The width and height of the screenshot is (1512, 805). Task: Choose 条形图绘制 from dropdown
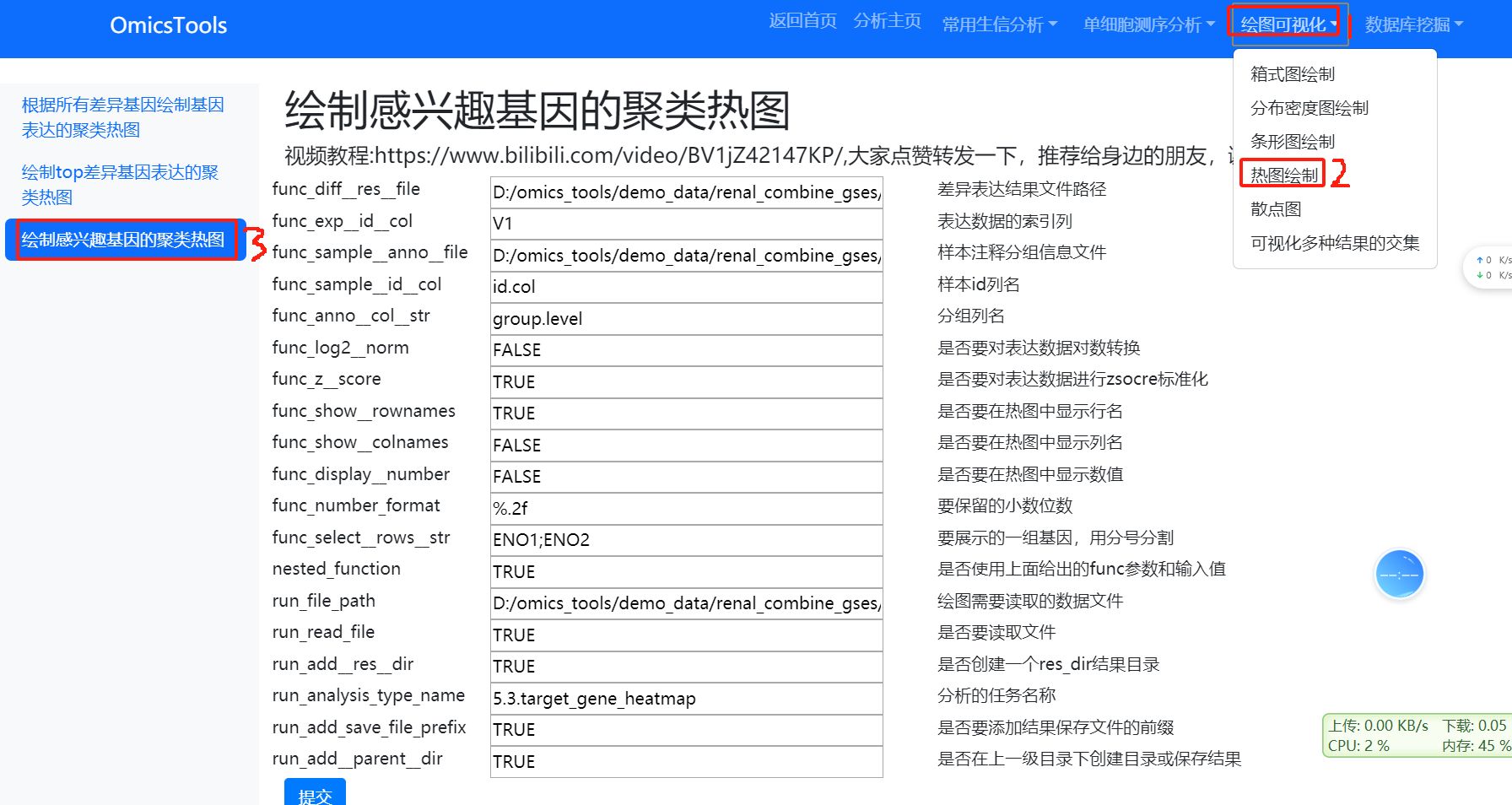point(1293,142)
